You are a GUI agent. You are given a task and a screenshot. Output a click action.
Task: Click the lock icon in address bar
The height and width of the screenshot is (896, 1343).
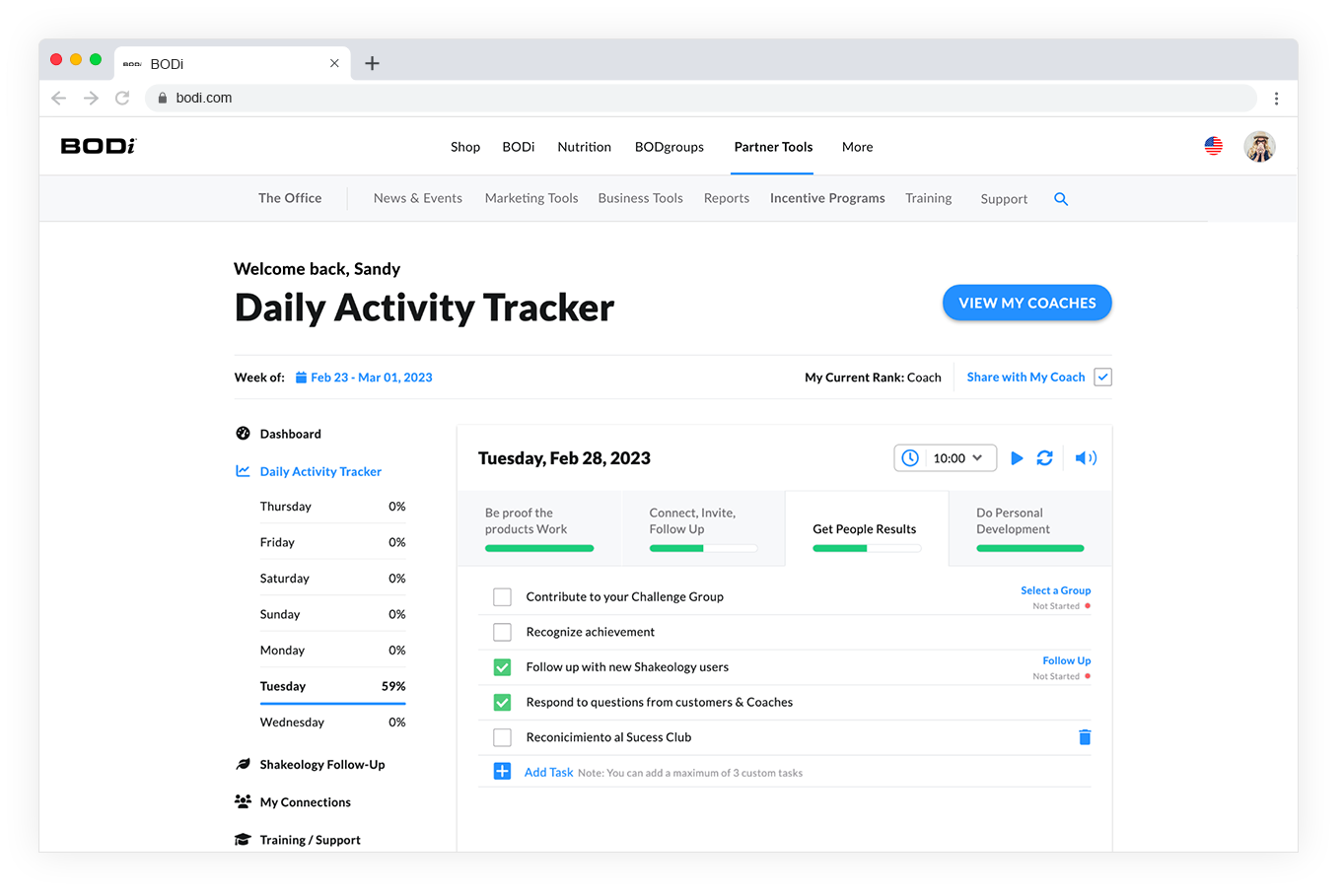(163, 99)
